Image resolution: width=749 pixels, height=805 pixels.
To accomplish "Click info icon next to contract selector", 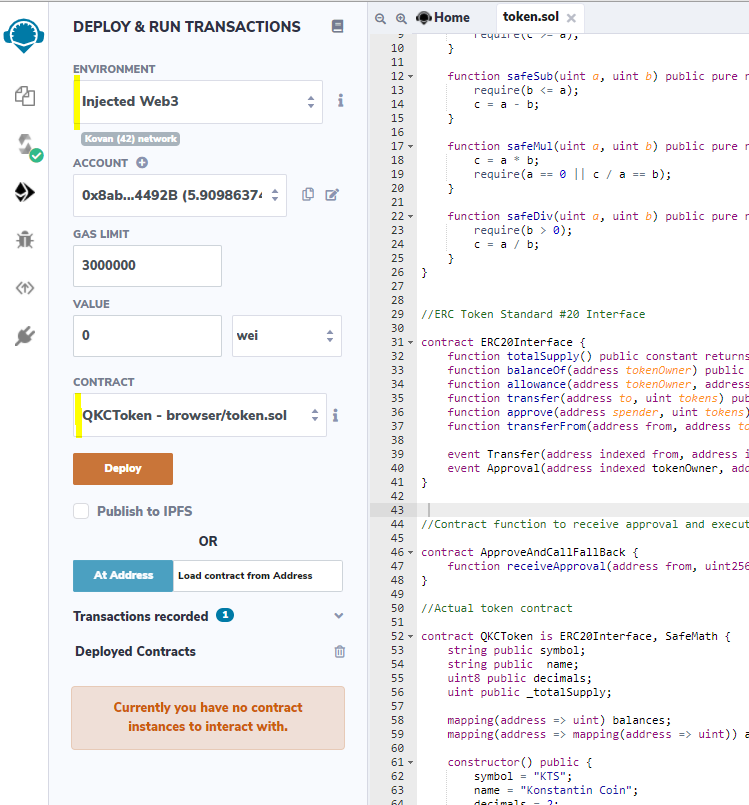I will [335, 415].
